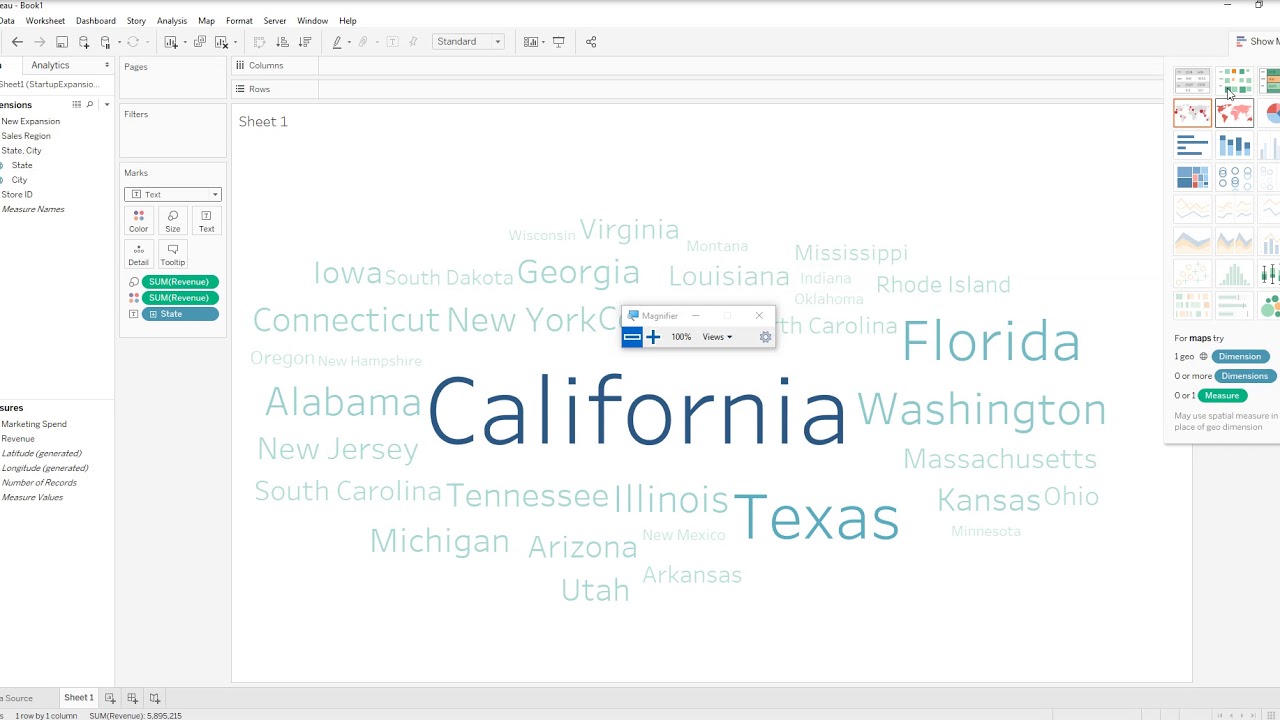Toggle Presentation Mode icon
The image size is (1280, 720).
(x=559, y=42)
